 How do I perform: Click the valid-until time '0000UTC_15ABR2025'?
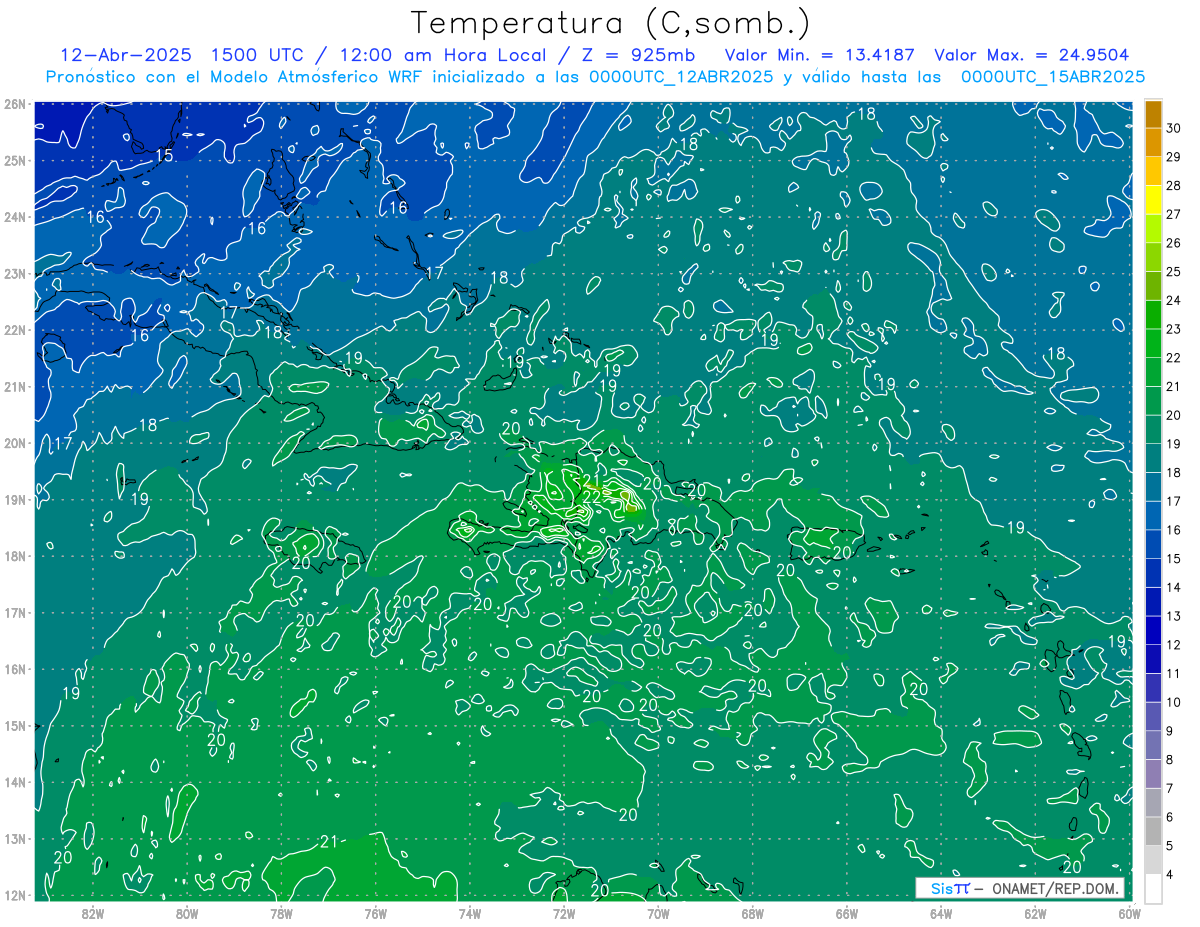tap(1052, 77)
